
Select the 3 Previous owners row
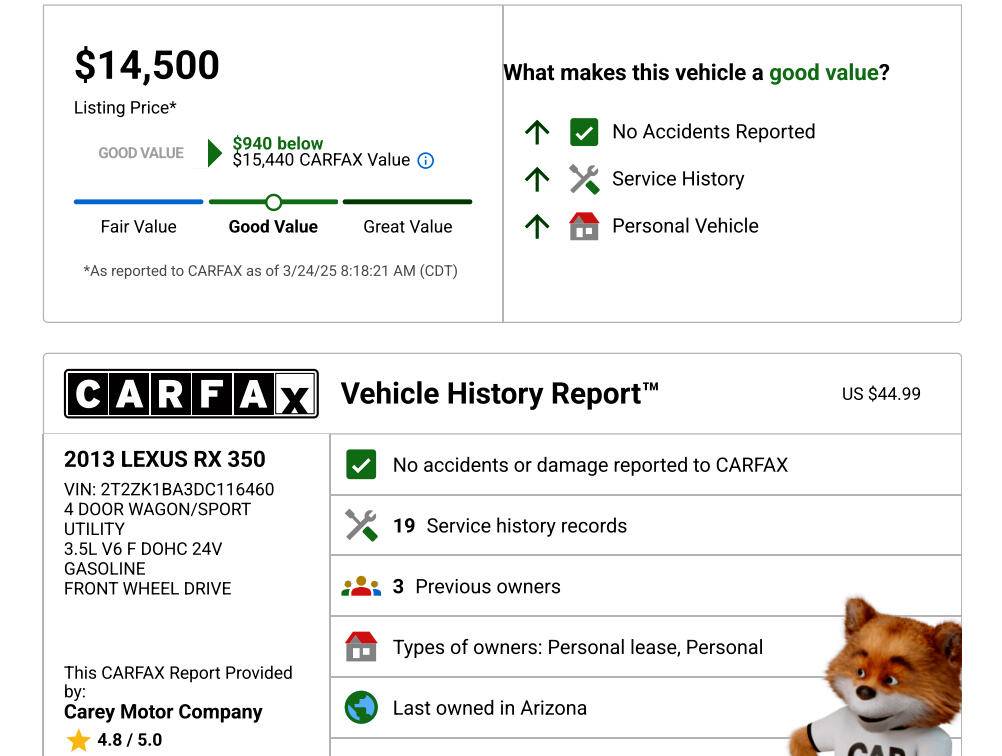pyautogui.click(x=645, y=586)
